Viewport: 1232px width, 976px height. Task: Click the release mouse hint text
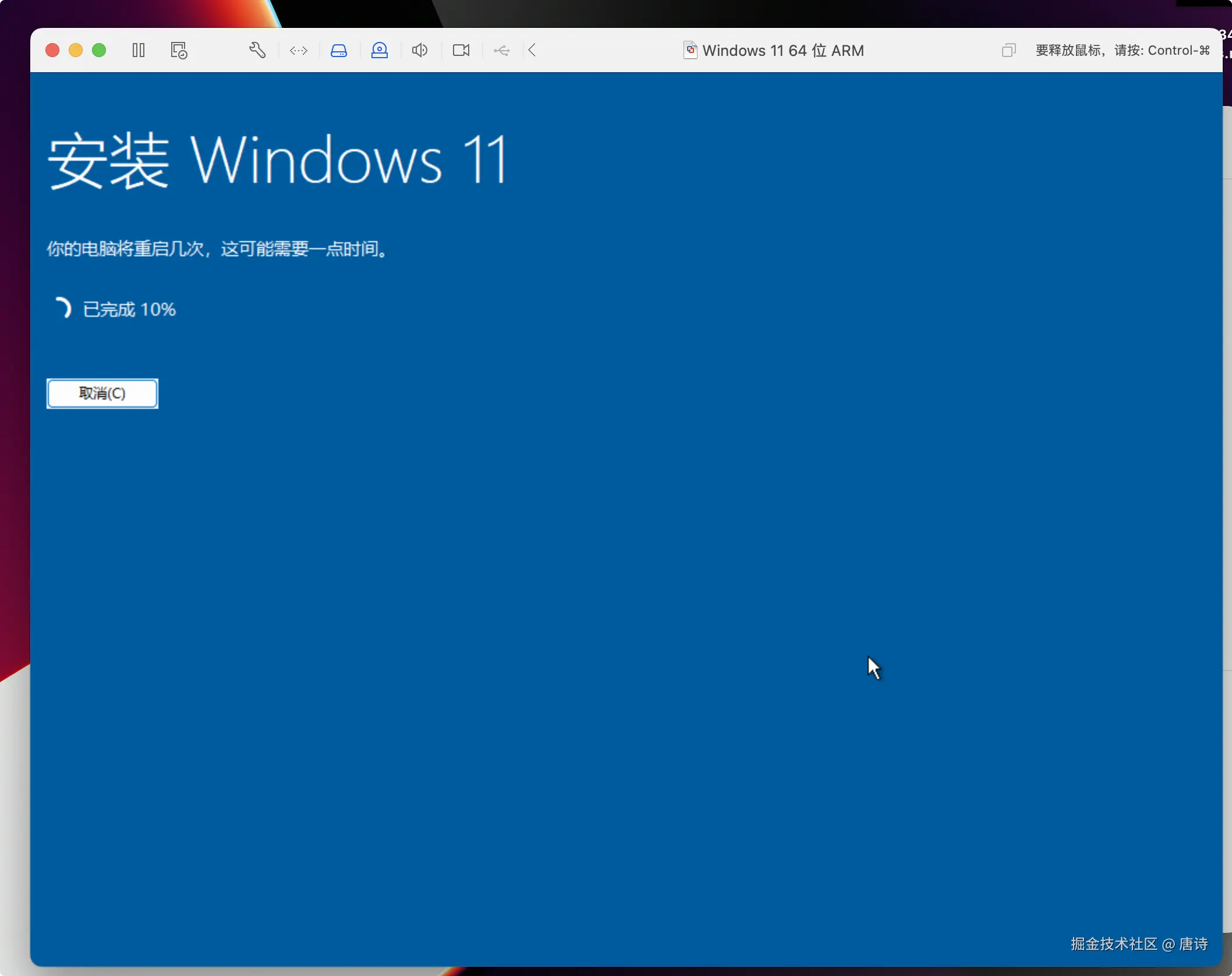click(x=1122, y=51)
